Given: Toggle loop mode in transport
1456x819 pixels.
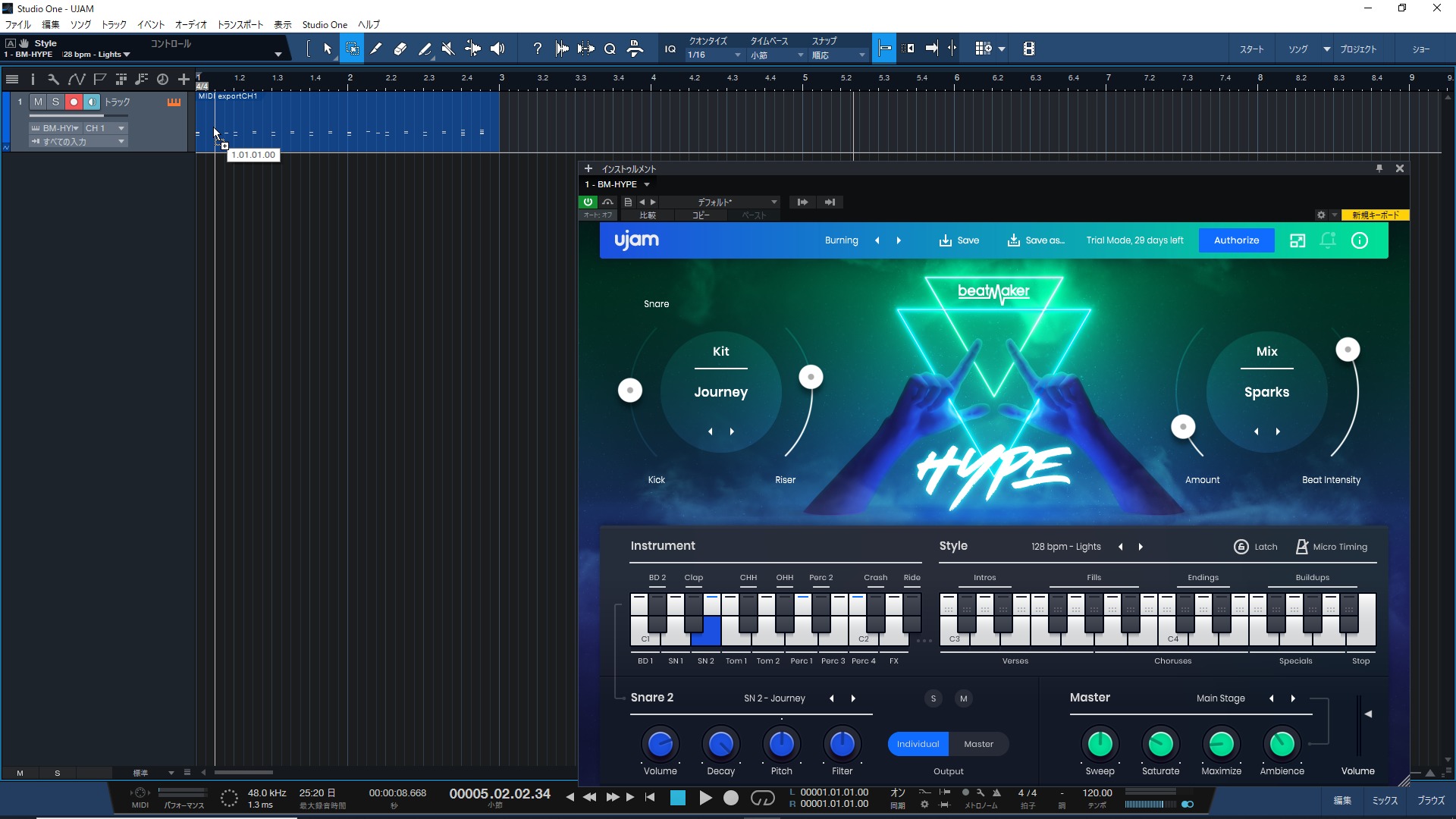Looking at the screenshot, I should point(762,798).
